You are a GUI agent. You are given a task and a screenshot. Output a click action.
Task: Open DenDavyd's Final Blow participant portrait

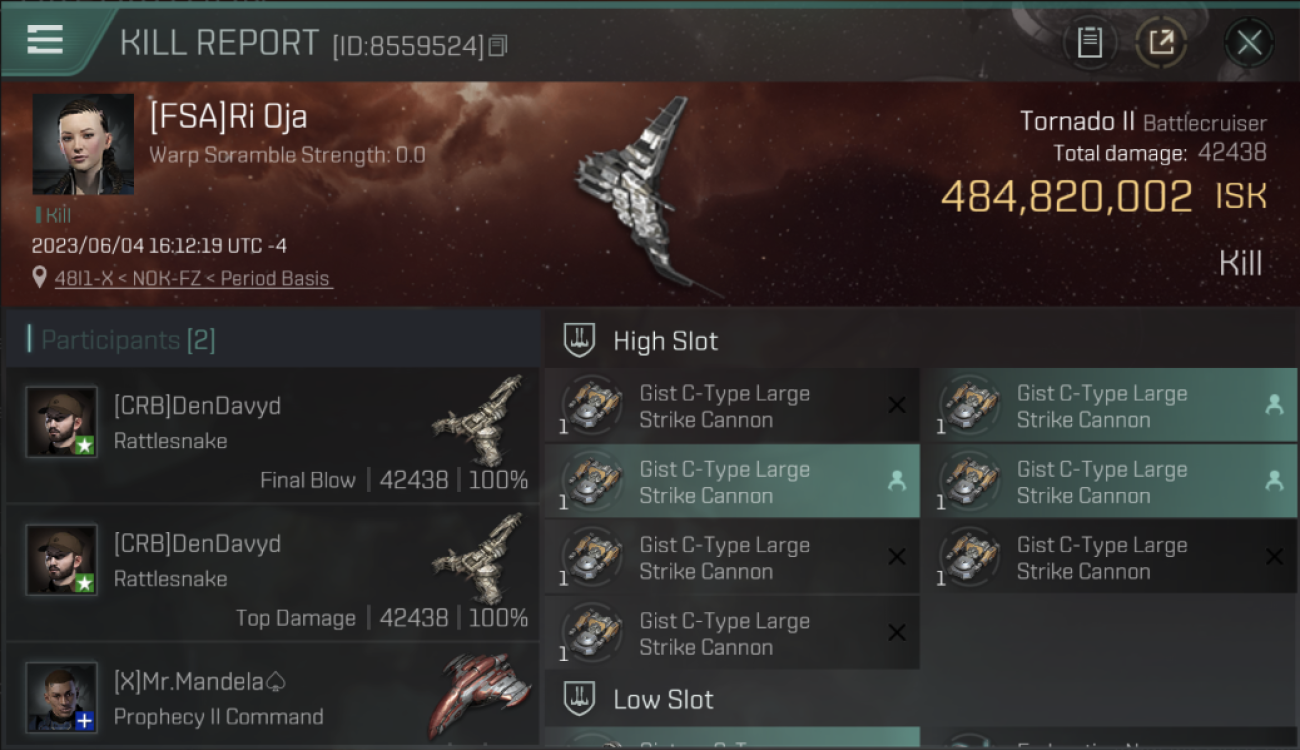click(x=61, y=422)
